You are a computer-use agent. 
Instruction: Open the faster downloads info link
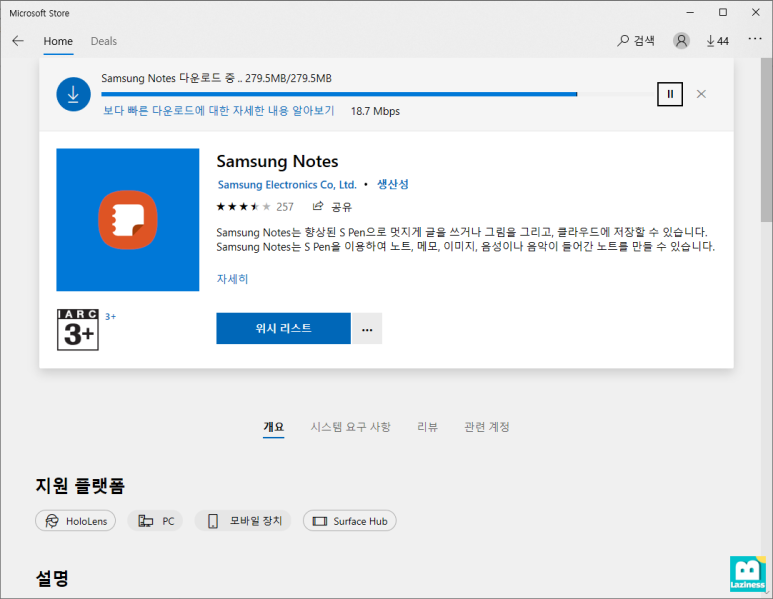218,111
